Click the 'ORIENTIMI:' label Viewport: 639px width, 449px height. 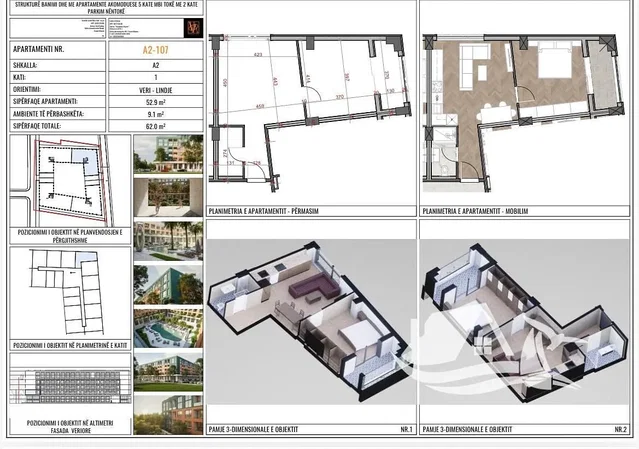coord(27,90)
